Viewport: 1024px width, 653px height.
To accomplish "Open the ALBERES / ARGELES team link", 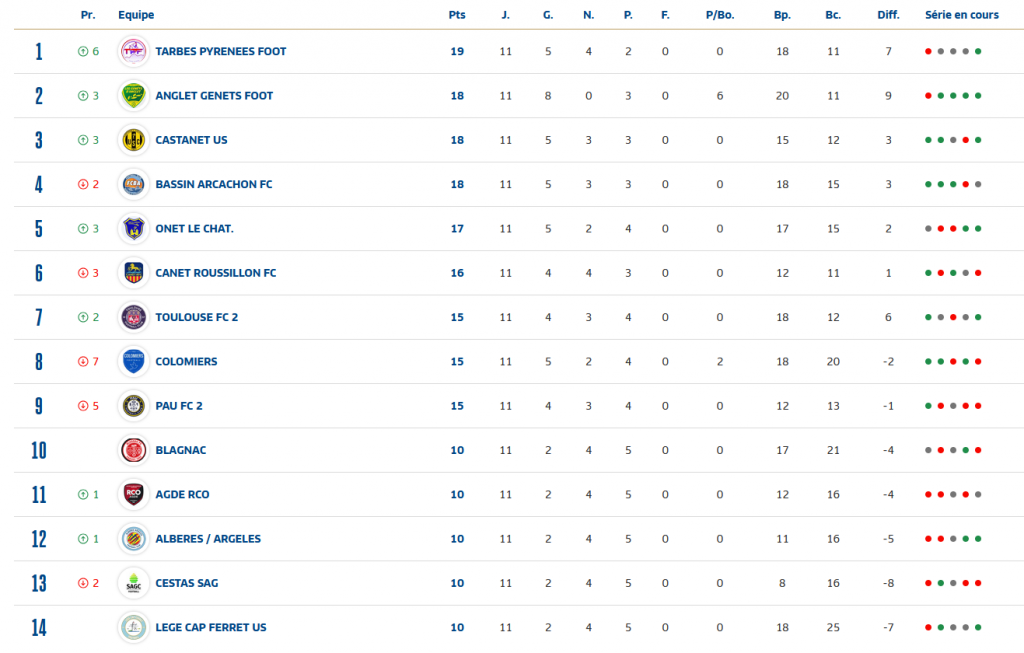I will point(208,539).
